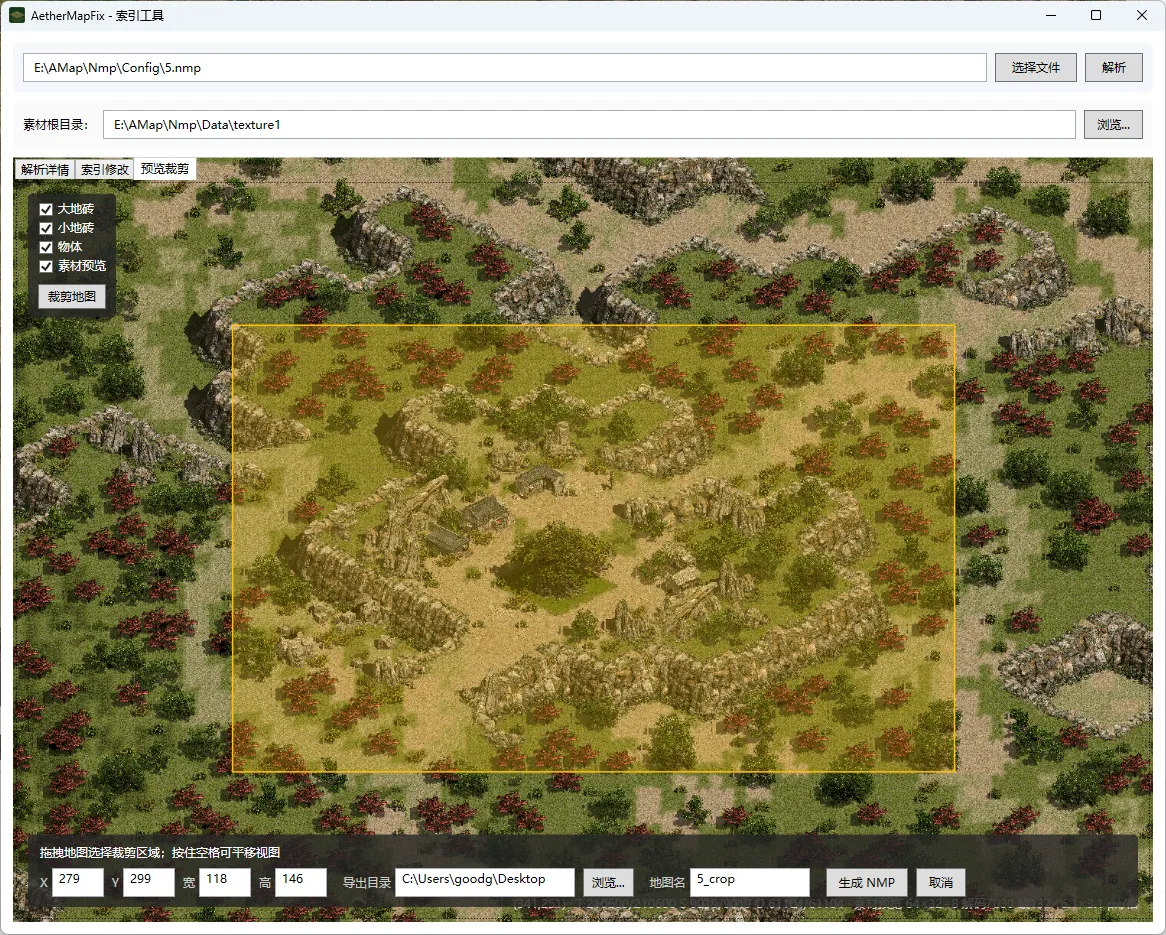Disable the 素材预览 checkbox

point(46,266)
